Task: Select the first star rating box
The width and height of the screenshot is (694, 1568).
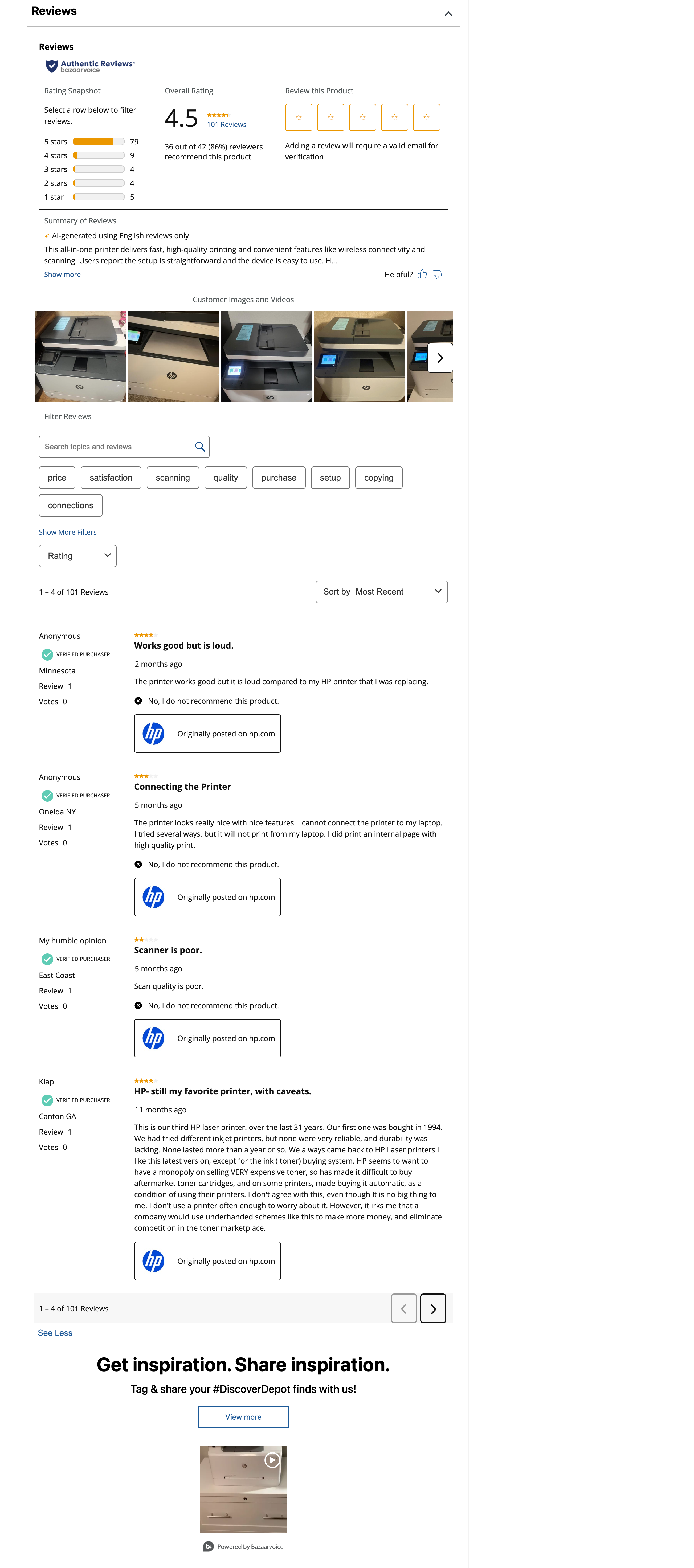Action: pos(298,117)
